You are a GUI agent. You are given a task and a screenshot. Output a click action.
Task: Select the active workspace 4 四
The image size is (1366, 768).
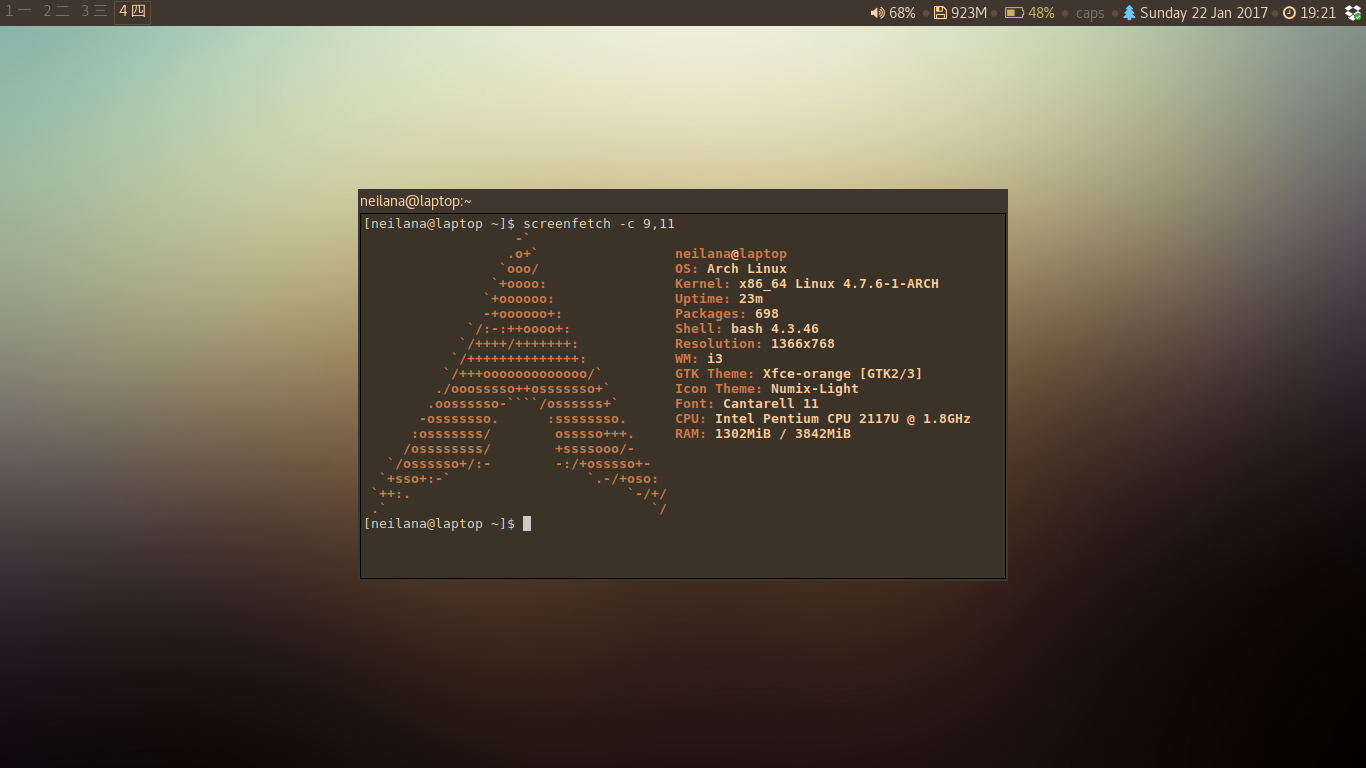pyautogui.click(x=132, y=12)
